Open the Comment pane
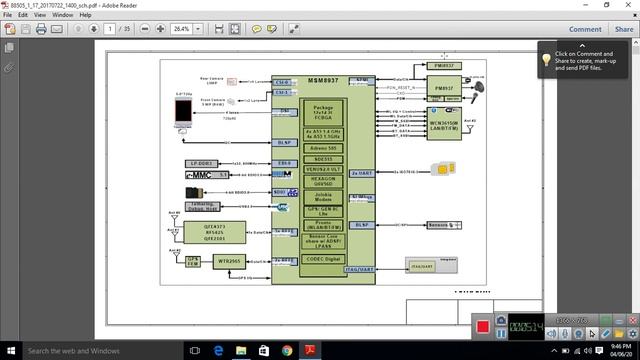Viewport: 640px width, 360px height. point(585,29)
